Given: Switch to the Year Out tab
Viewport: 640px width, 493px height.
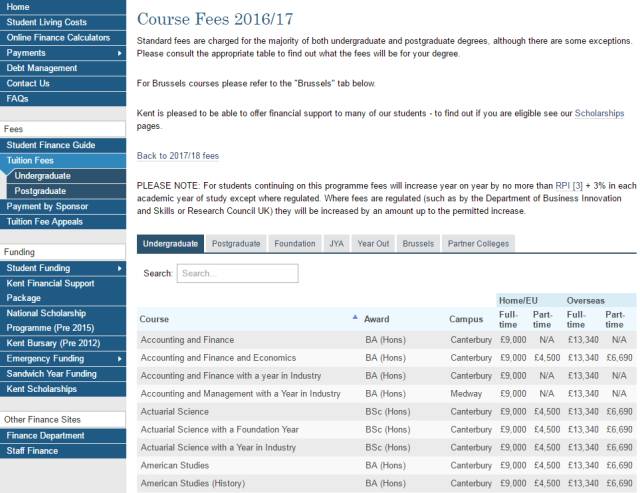Looking at the screenshot, I should [373, 244].
